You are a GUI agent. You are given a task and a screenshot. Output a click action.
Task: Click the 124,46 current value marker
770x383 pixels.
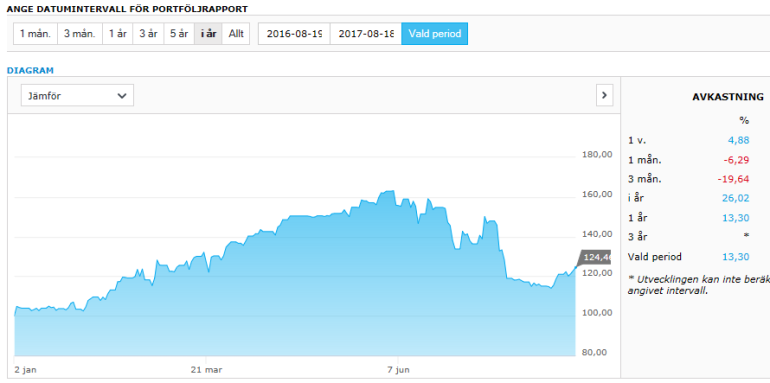click(596, 257)
